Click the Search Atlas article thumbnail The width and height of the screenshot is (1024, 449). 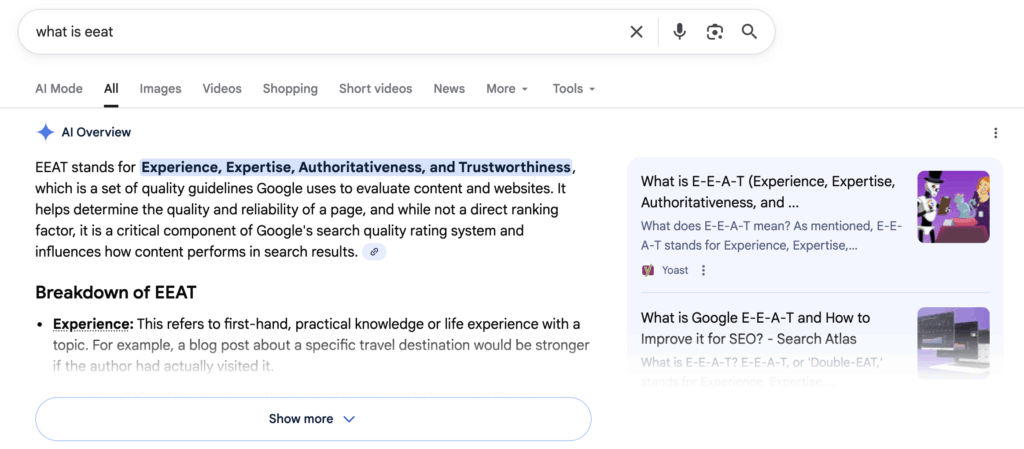pyautogui.click(x=953, y=343)
